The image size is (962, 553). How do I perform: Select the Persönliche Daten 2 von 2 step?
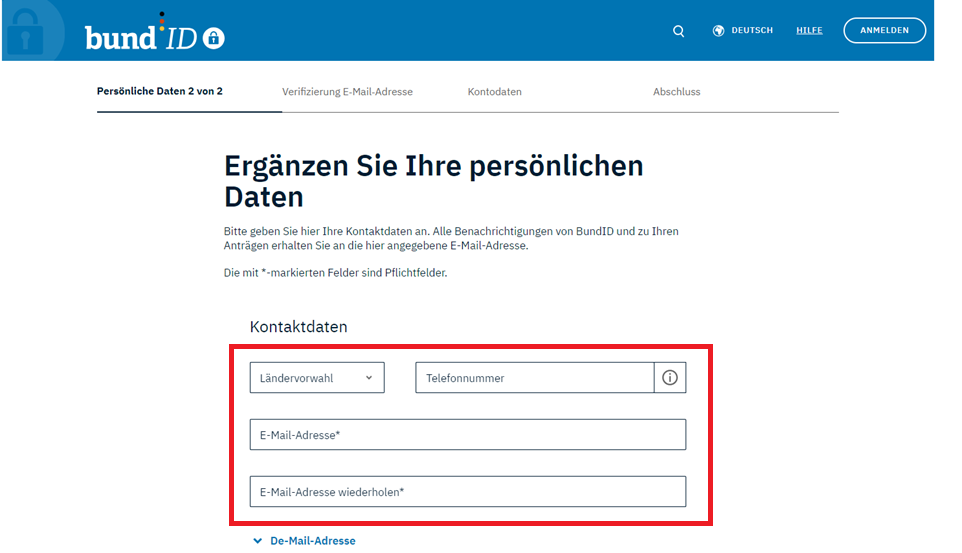click(x=160, y=91)
